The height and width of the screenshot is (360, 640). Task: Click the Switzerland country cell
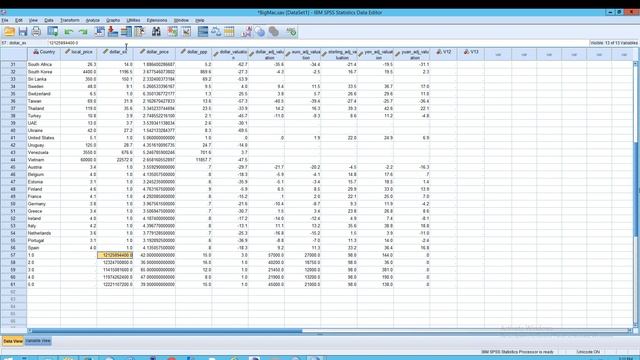point(44,94)
